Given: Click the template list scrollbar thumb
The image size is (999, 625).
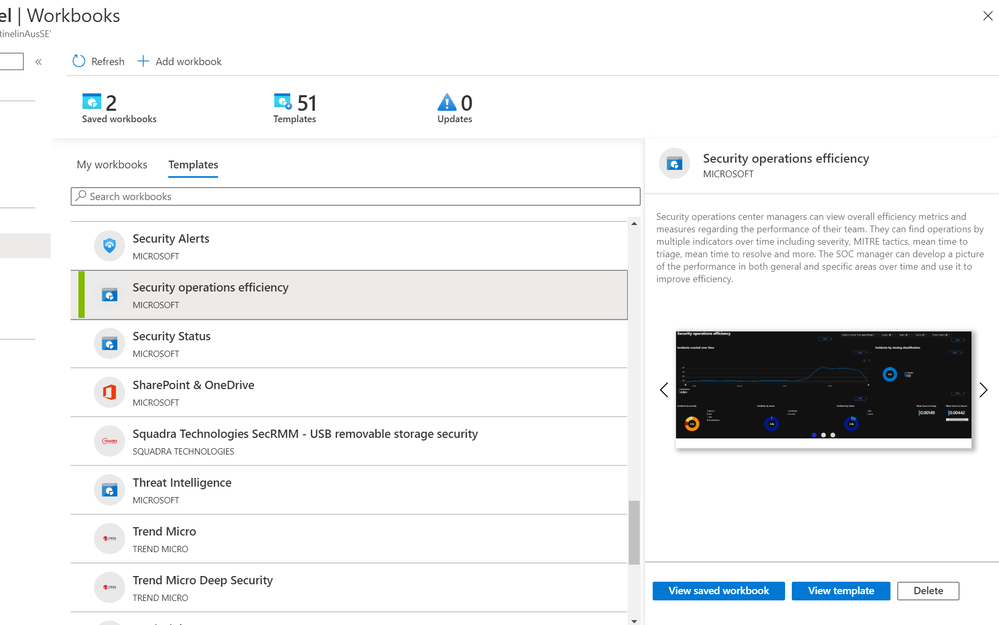Looking at the screenshot, I should pyautogui.click(x=634, y=533).
